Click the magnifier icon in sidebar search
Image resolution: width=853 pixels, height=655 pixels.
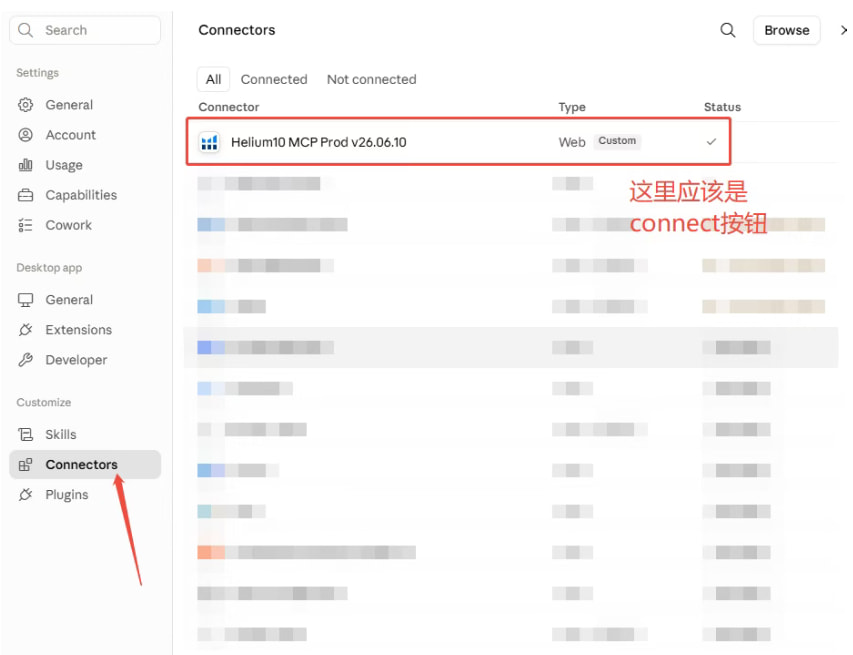point(26,30)
